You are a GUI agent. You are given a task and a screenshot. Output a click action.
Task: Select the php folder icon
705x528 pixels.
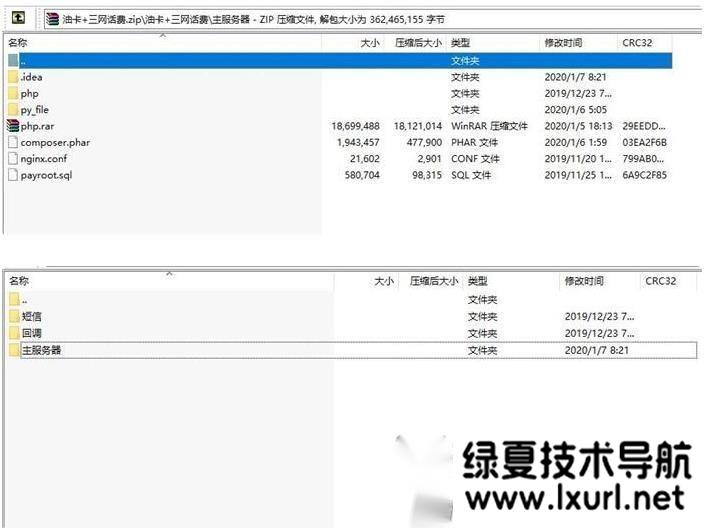13,94
